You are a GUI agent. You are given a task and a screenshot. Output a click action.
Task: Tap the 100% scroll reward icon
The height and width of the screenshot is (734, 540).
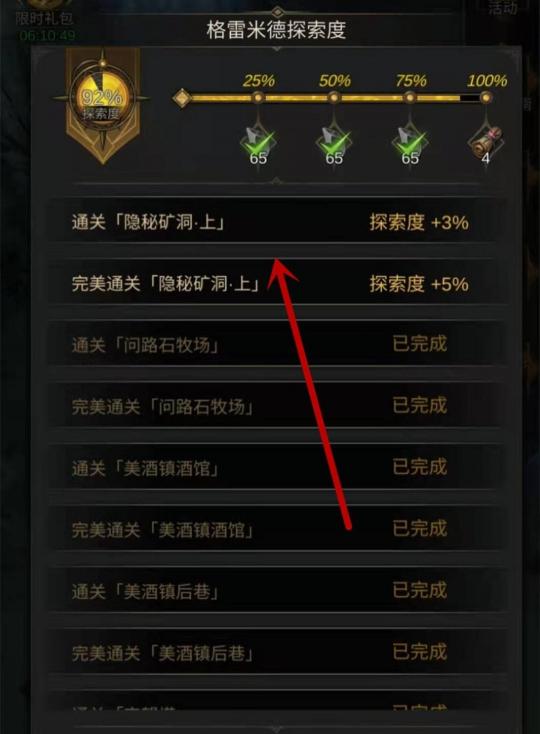click(486, 145)
